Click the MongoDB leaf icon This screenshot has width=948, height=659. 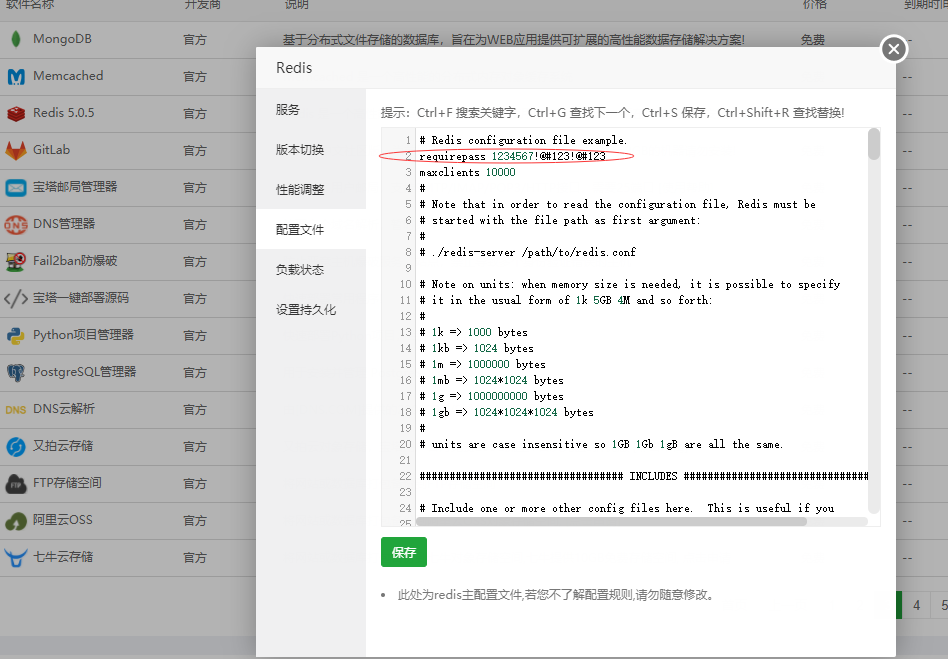(16, 39)
